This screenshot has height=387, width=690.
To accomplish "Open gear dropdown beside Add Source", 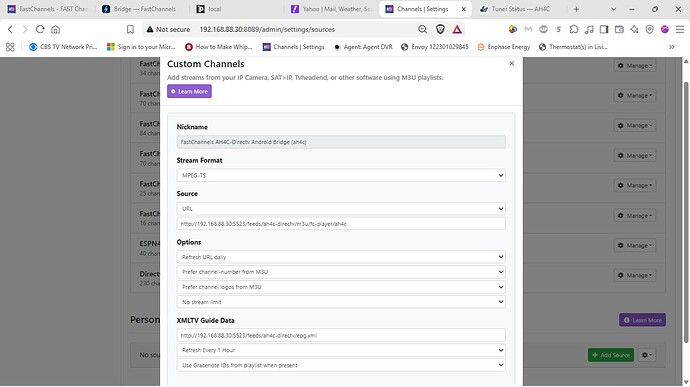I will 646,355.
